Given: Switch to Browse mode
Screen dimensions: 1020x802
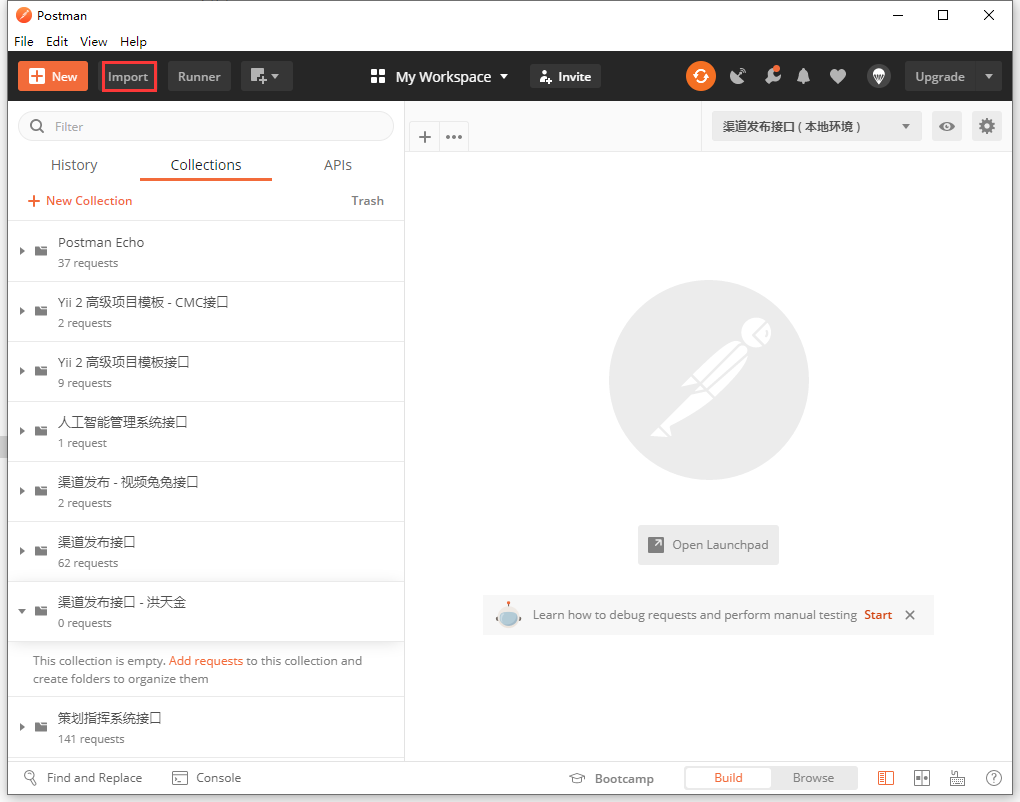Looking at the screenshot, I should [x=813, y=778].
